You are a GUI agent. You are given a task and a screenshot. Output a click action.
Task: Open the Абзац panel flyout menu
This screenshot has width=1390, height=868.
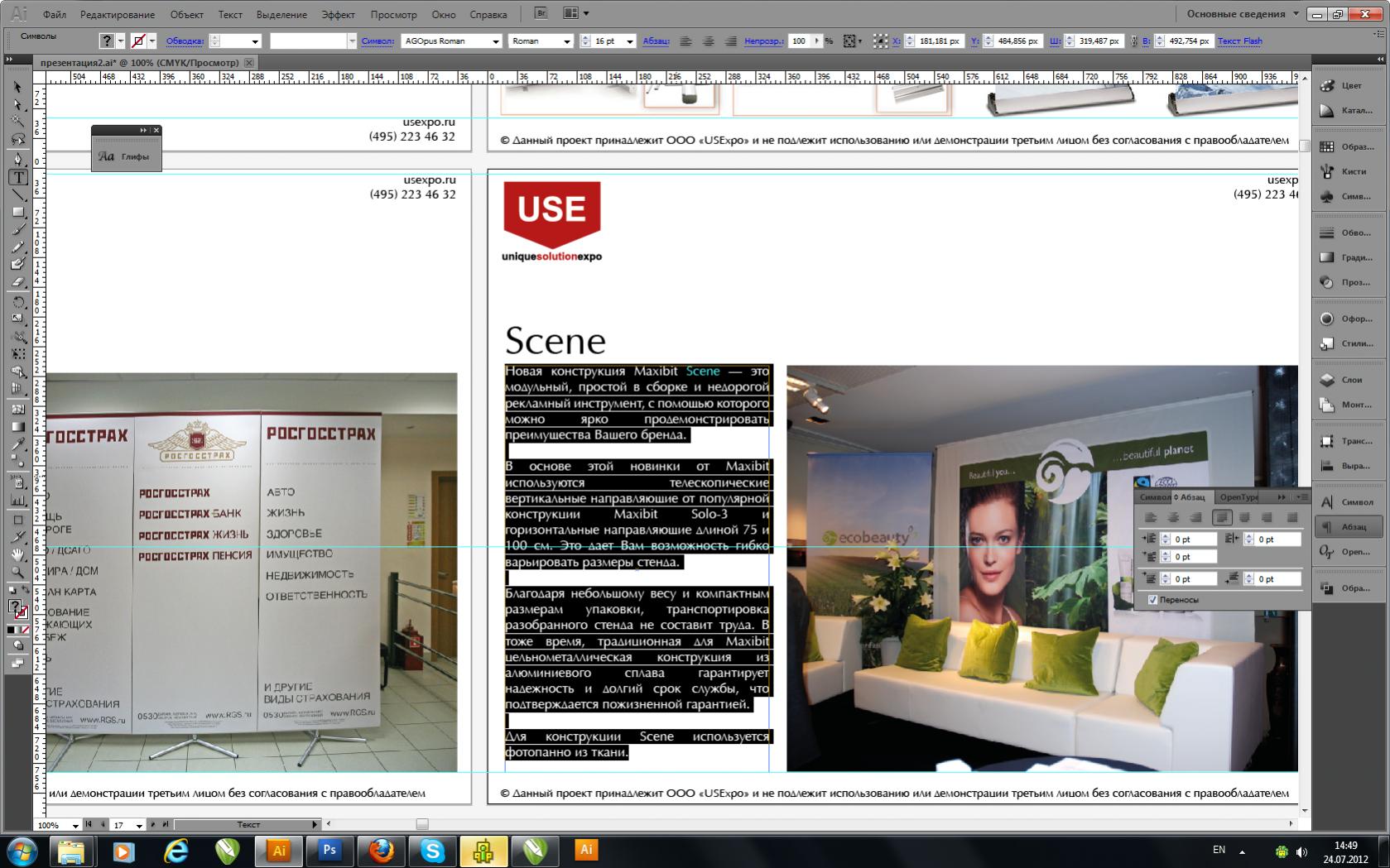point(1301,497)
